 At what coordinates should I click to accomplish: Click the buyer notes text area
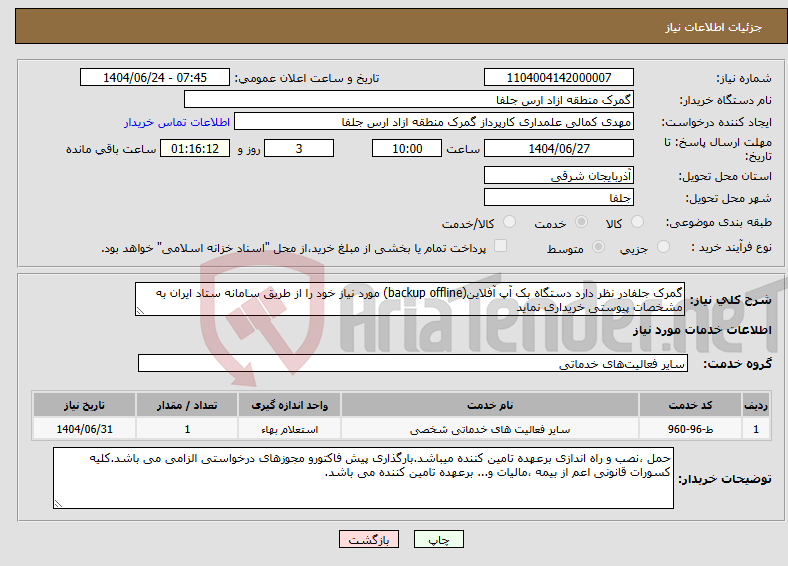(363, 478)
